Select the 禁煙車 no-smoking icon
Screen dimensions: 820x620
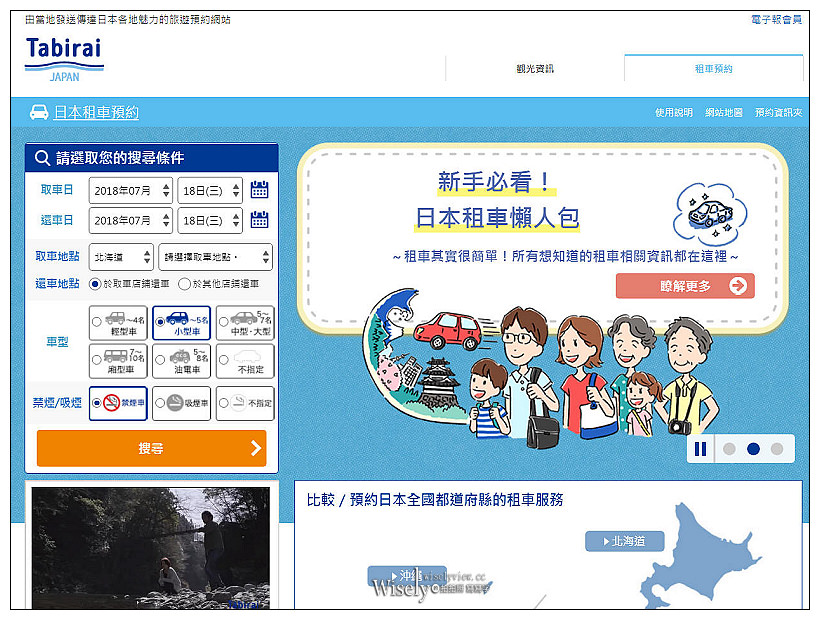click(x=117, y=402)
